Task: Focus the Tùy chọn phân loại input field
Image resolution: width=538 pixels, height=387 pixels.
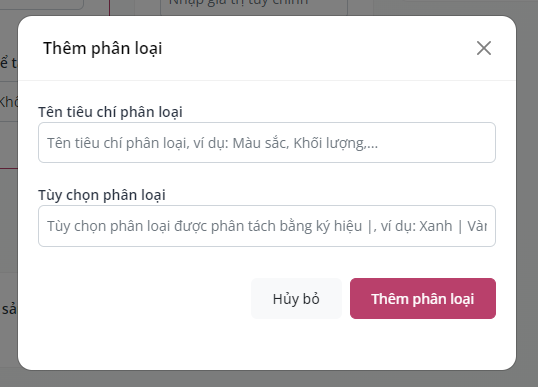Action: [x=267, y=226]
